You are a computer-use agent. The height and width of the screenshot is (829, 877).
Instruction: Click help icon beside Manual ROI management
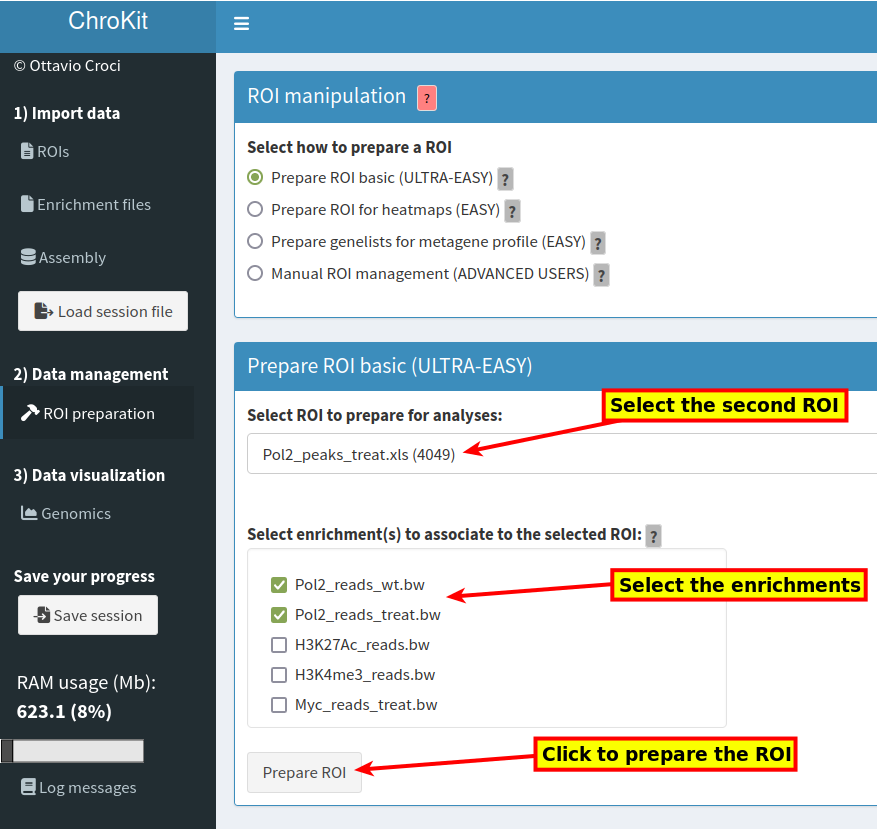(601, 275)
